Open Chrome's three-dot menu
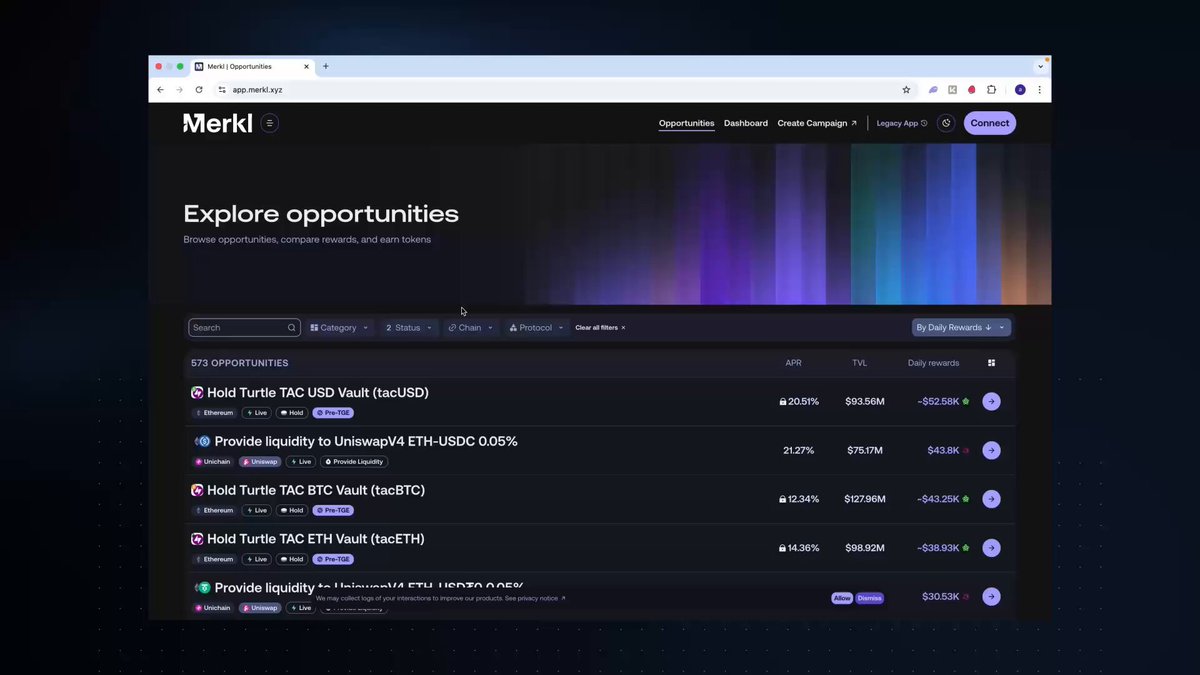Viewport: 1200px width, 675px height. click(1040, 89)
